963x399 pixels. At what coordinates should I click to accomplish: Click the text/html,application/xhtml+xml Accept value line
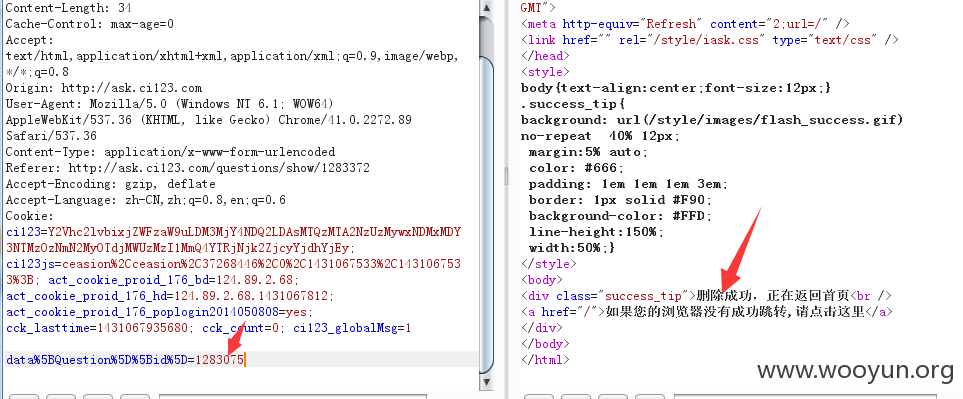(x=232, y=56)
